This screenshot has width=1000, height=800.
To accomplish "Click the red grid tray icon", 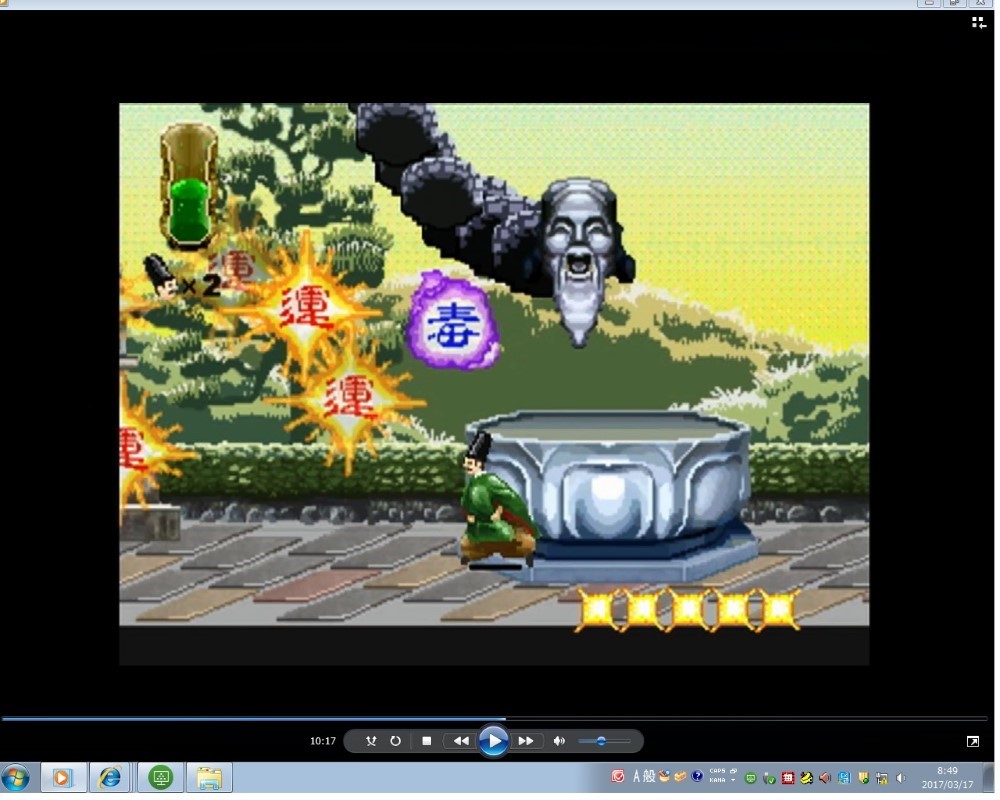I will (788, 778).
